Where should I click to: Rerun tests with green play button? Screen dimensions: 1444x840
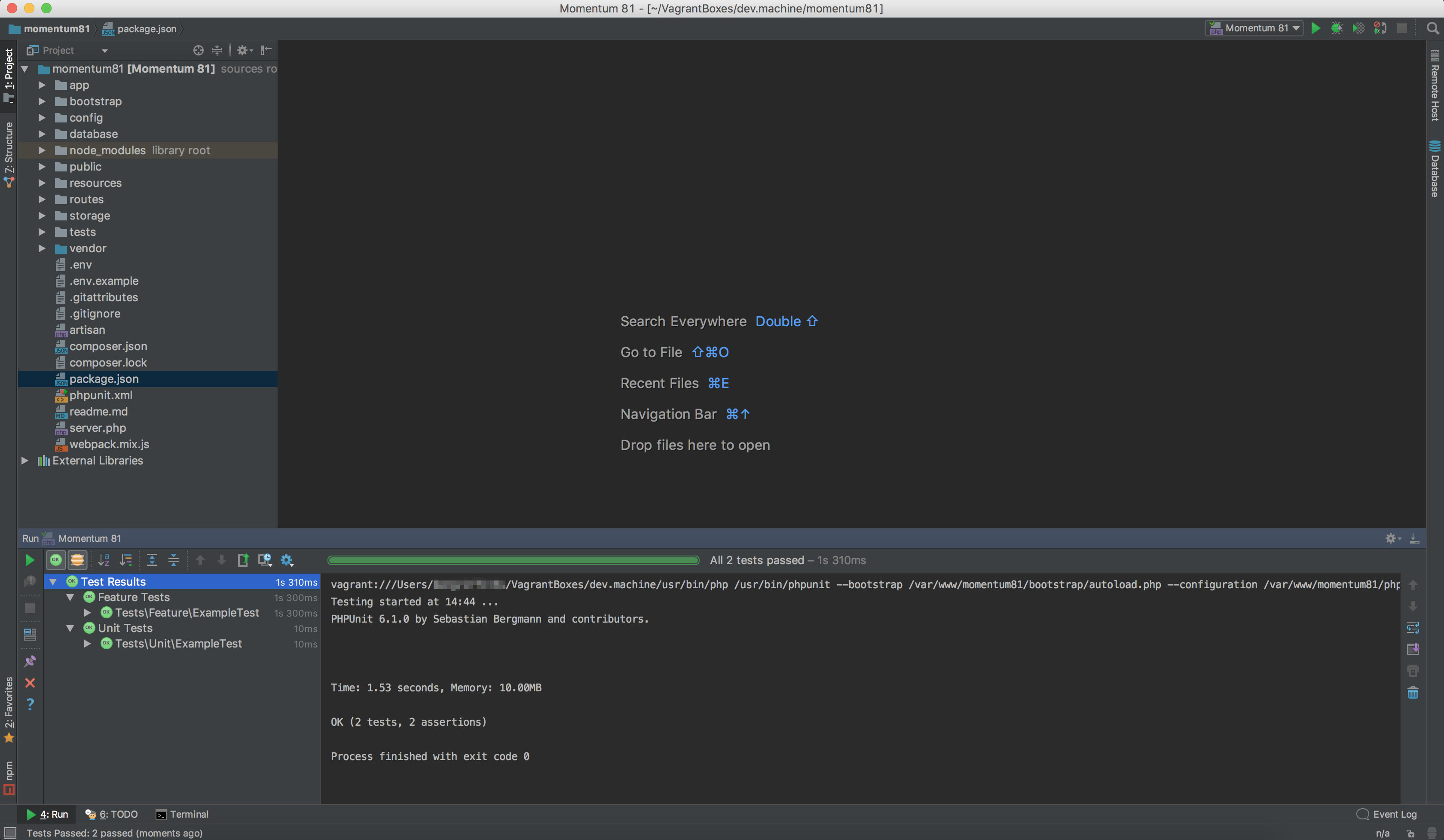click(x=30, y=560)
